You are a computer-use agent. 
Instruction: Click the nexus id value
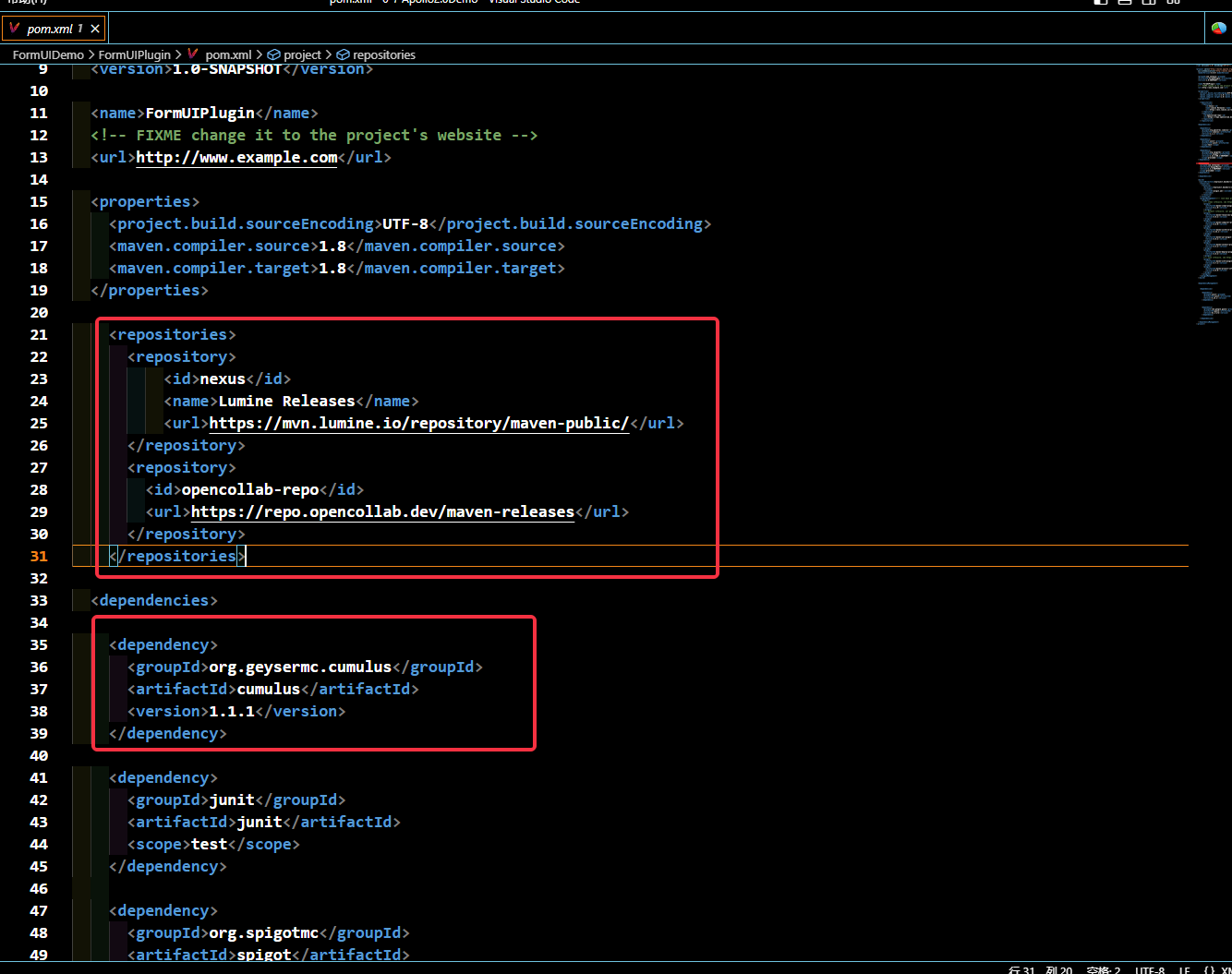pos(223,379)
